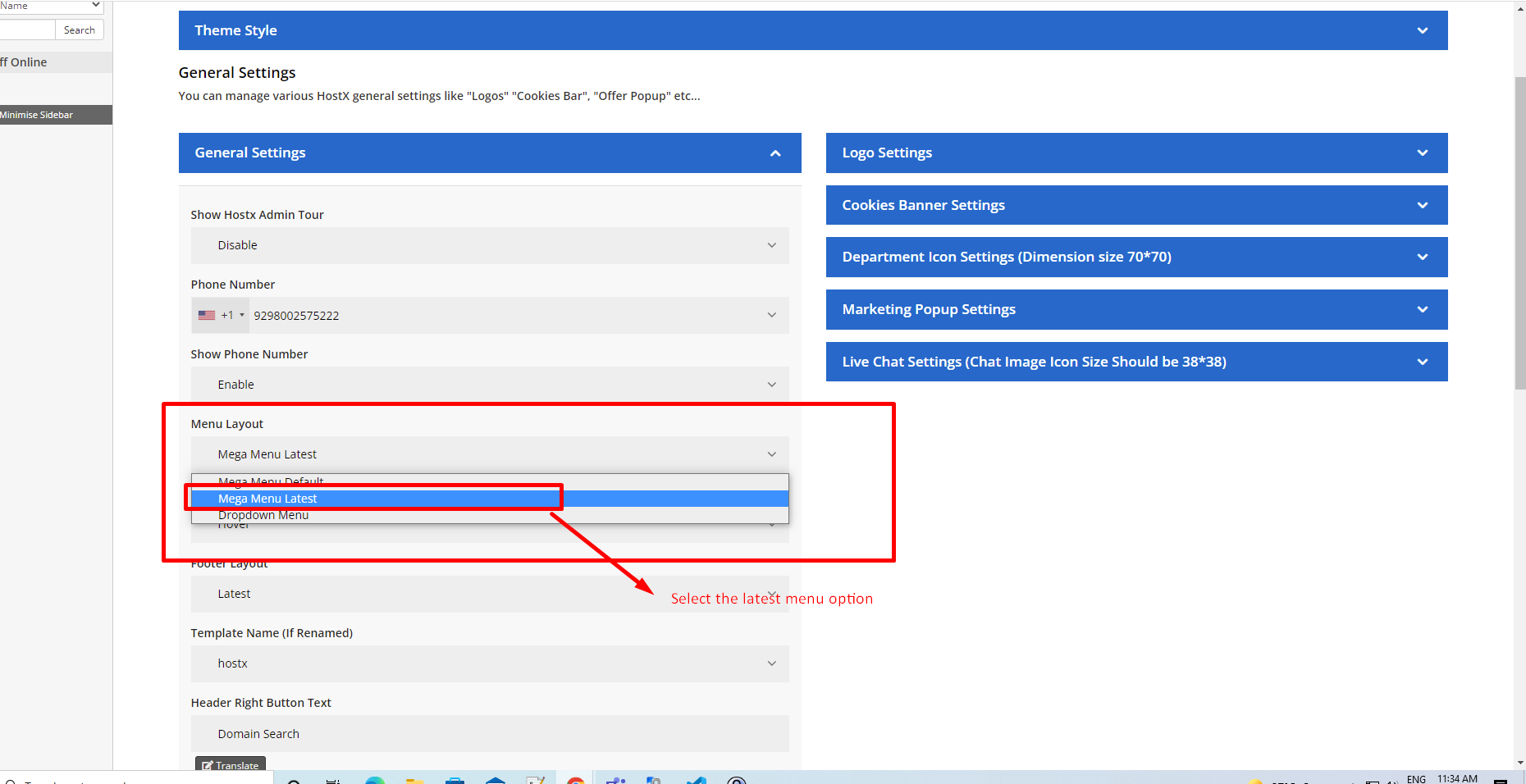1526x784 pixels.
Task: Click the chevron icon on Logo Settings header
Action: point(1422,153)
